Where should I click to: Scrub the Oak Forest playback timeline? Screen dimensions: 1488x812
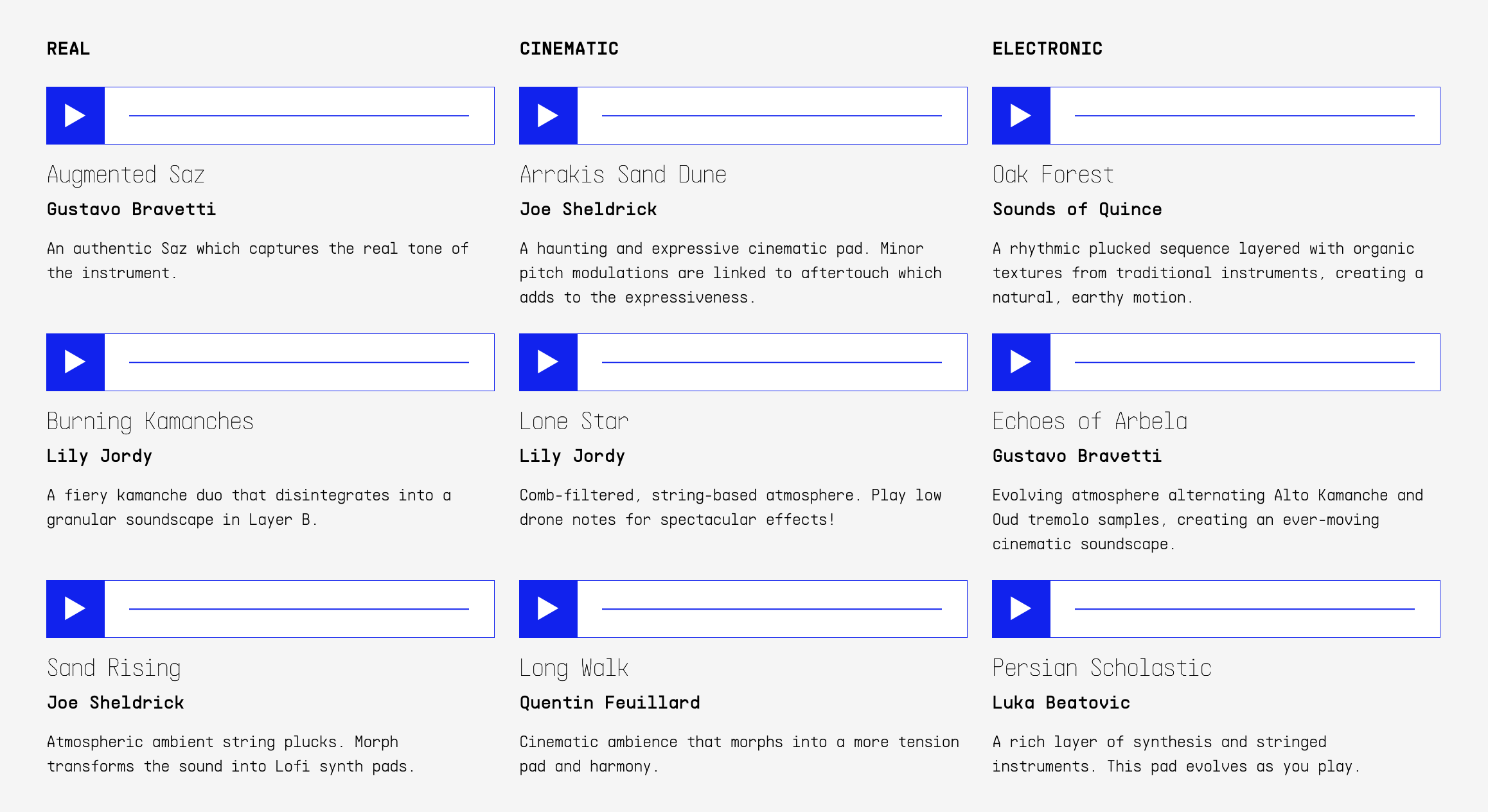tap(1244, 116)
